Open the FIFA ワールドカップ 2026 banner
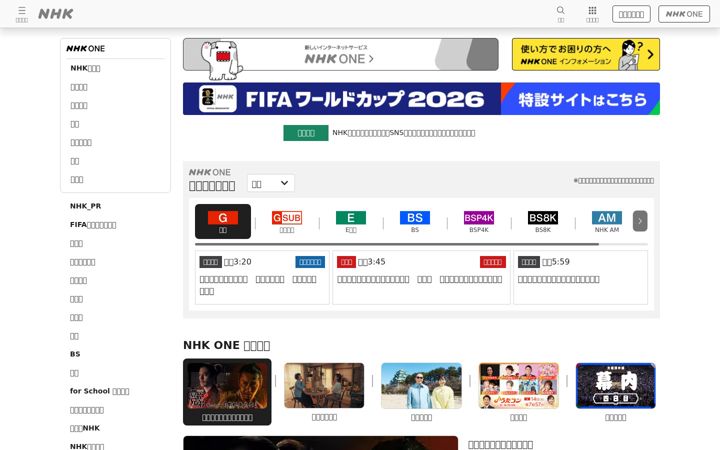 pyautogui.click(x=421, y=99)
